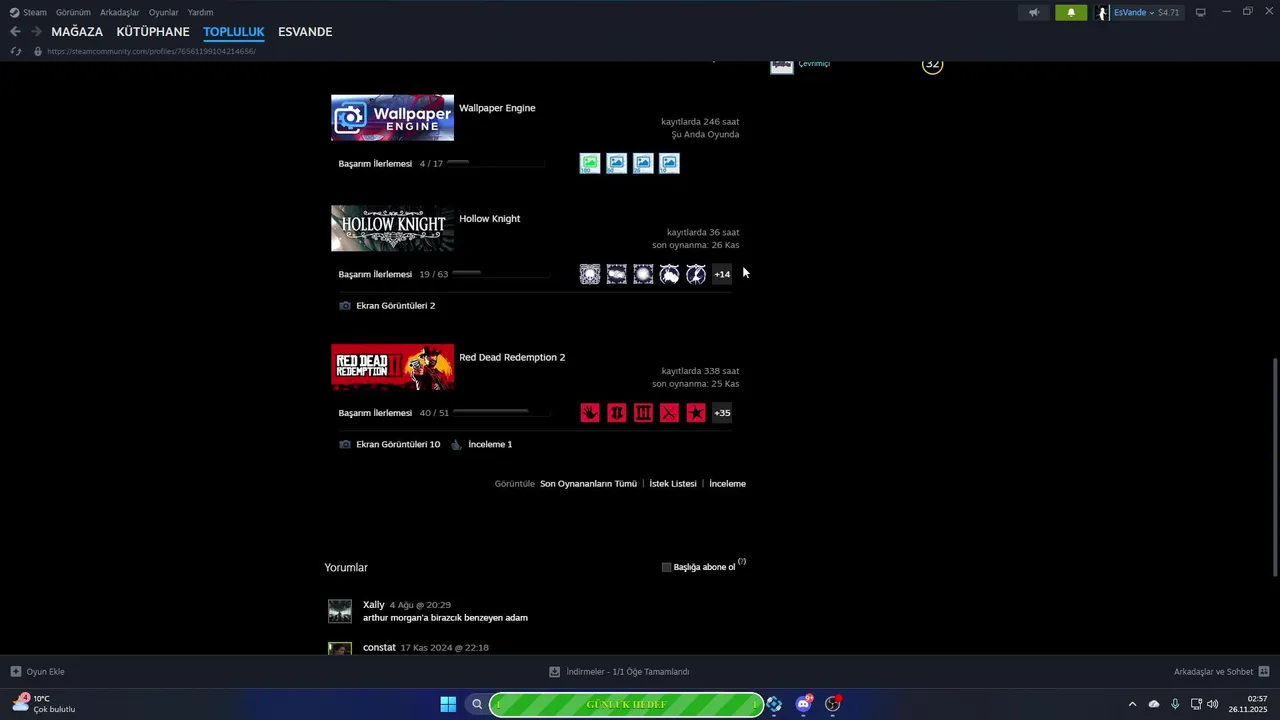
Task: Open the fourth Wallpaper Engine achievement icon
Action: click(670, 163)
